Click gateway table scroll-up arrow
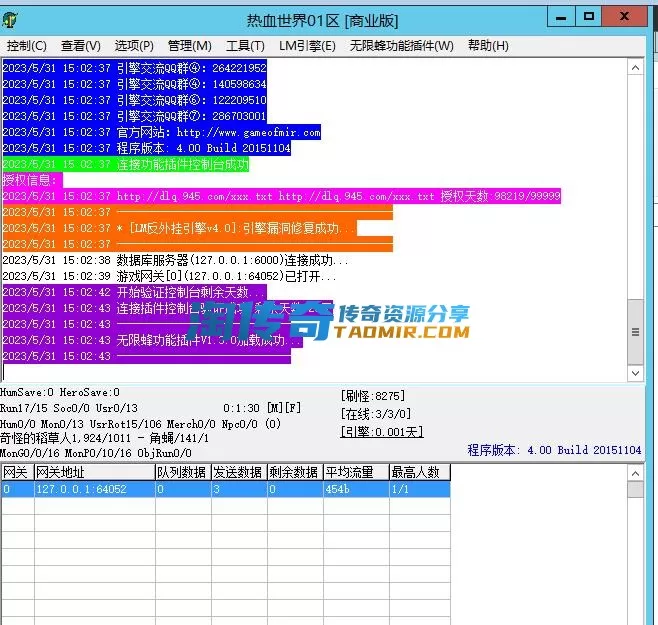Image resolution: width=658 pixels, height=625 pixels. [635, 473]
